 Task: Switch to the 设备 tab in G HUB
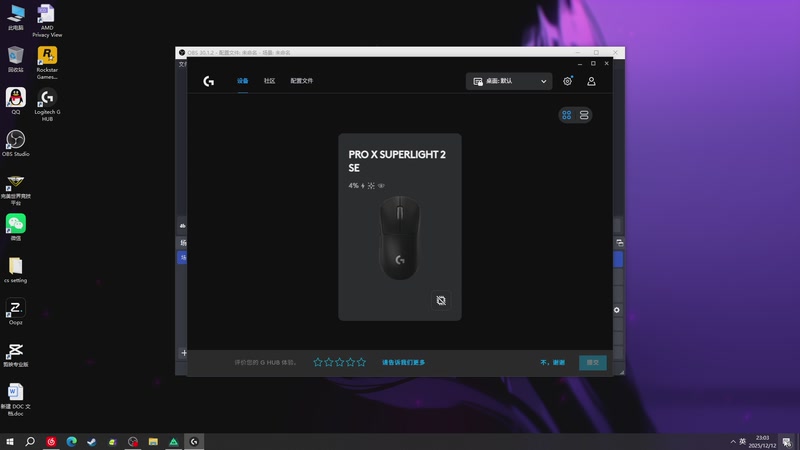click(242, 81)
